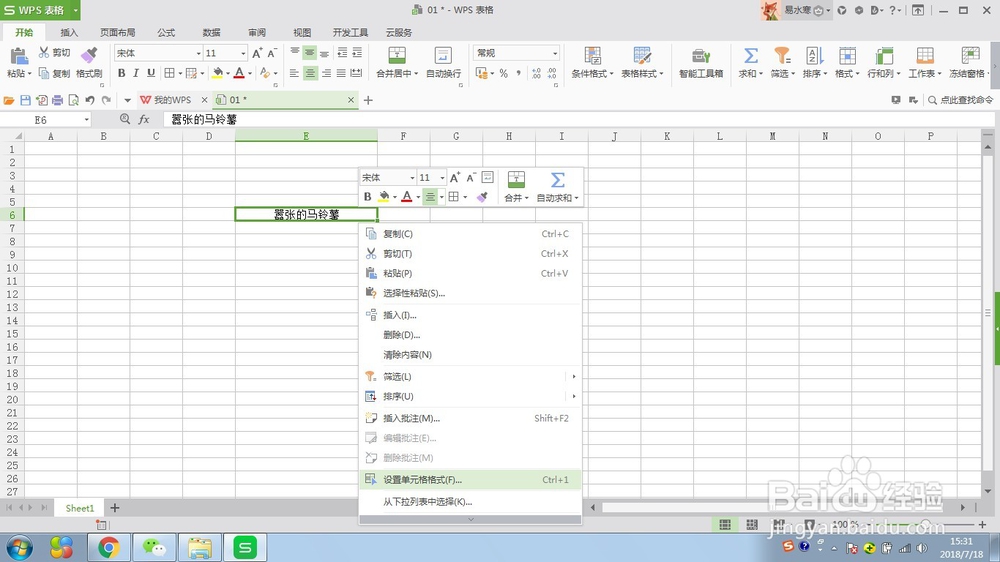Toggle center horizontal alignment in ribbon
This screenshot has width=1000, height=562.
[310, 73]
